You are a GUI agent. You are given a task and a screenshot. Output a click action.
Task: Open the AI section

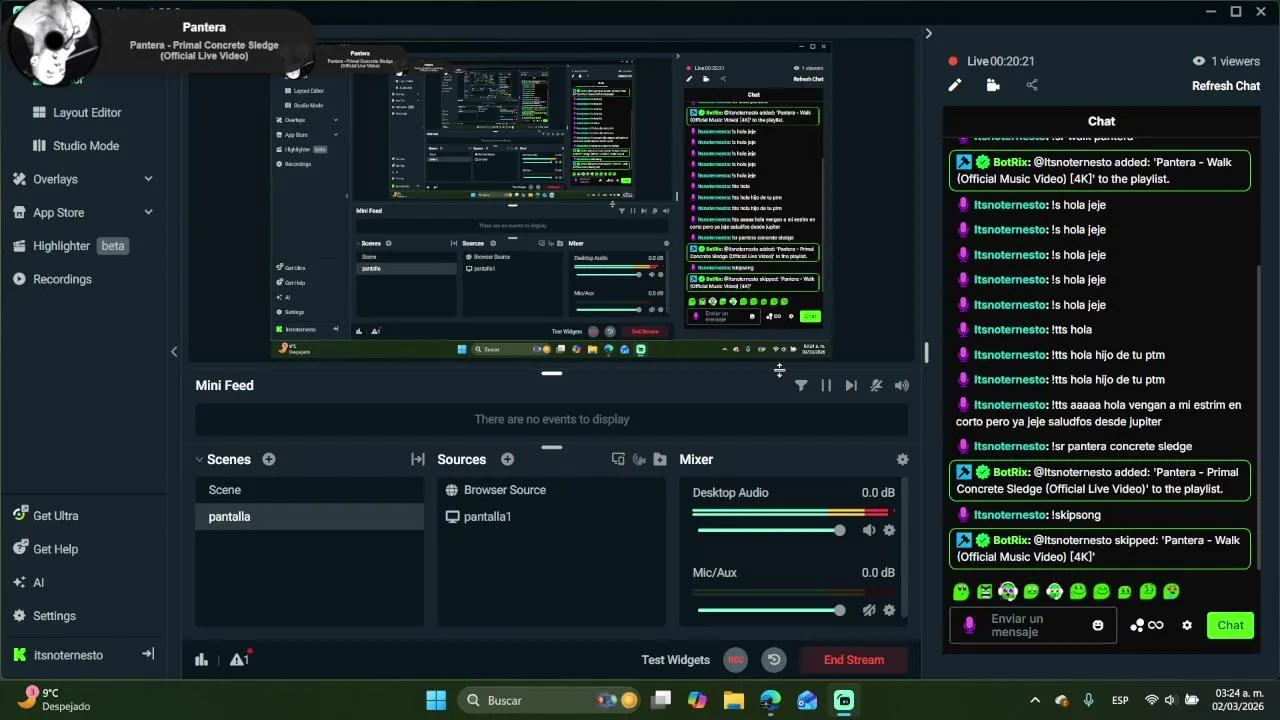(28, 583)
